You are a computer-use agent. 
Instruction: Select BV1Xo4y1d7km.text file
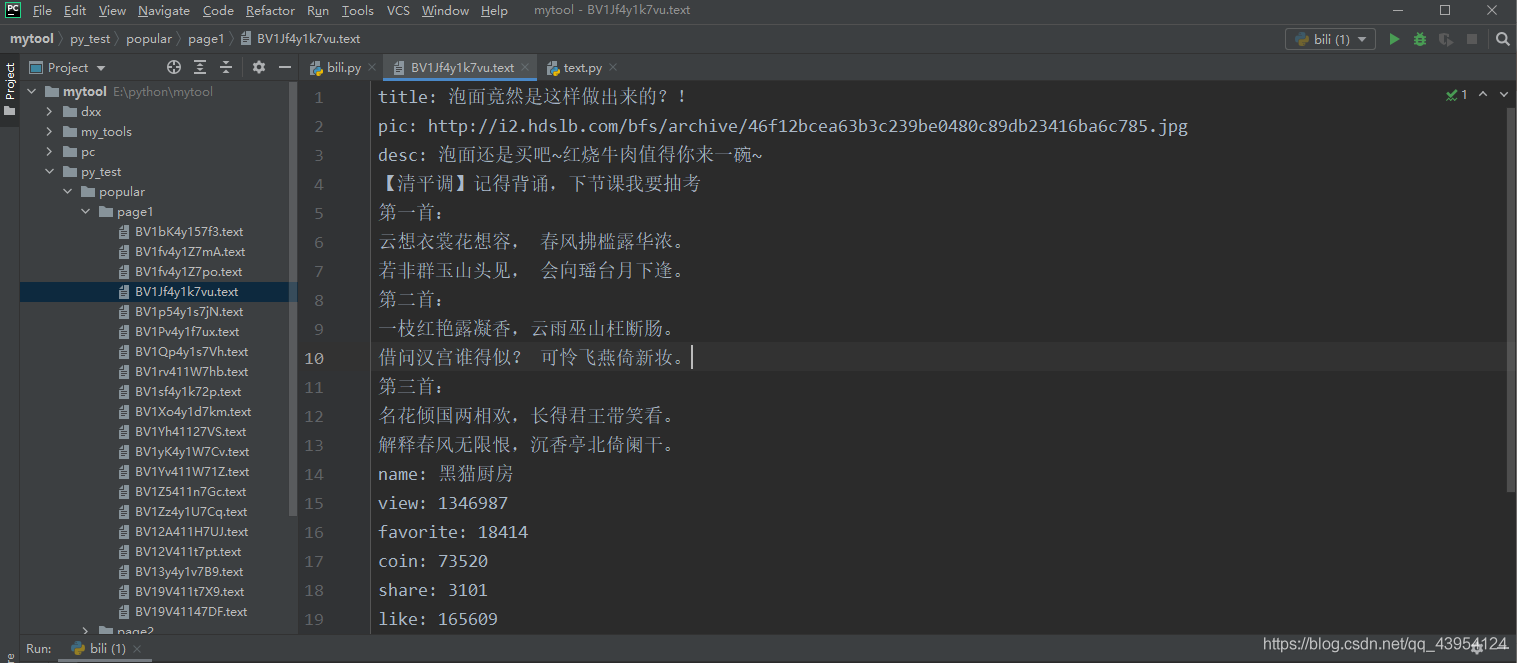(193, 411)
